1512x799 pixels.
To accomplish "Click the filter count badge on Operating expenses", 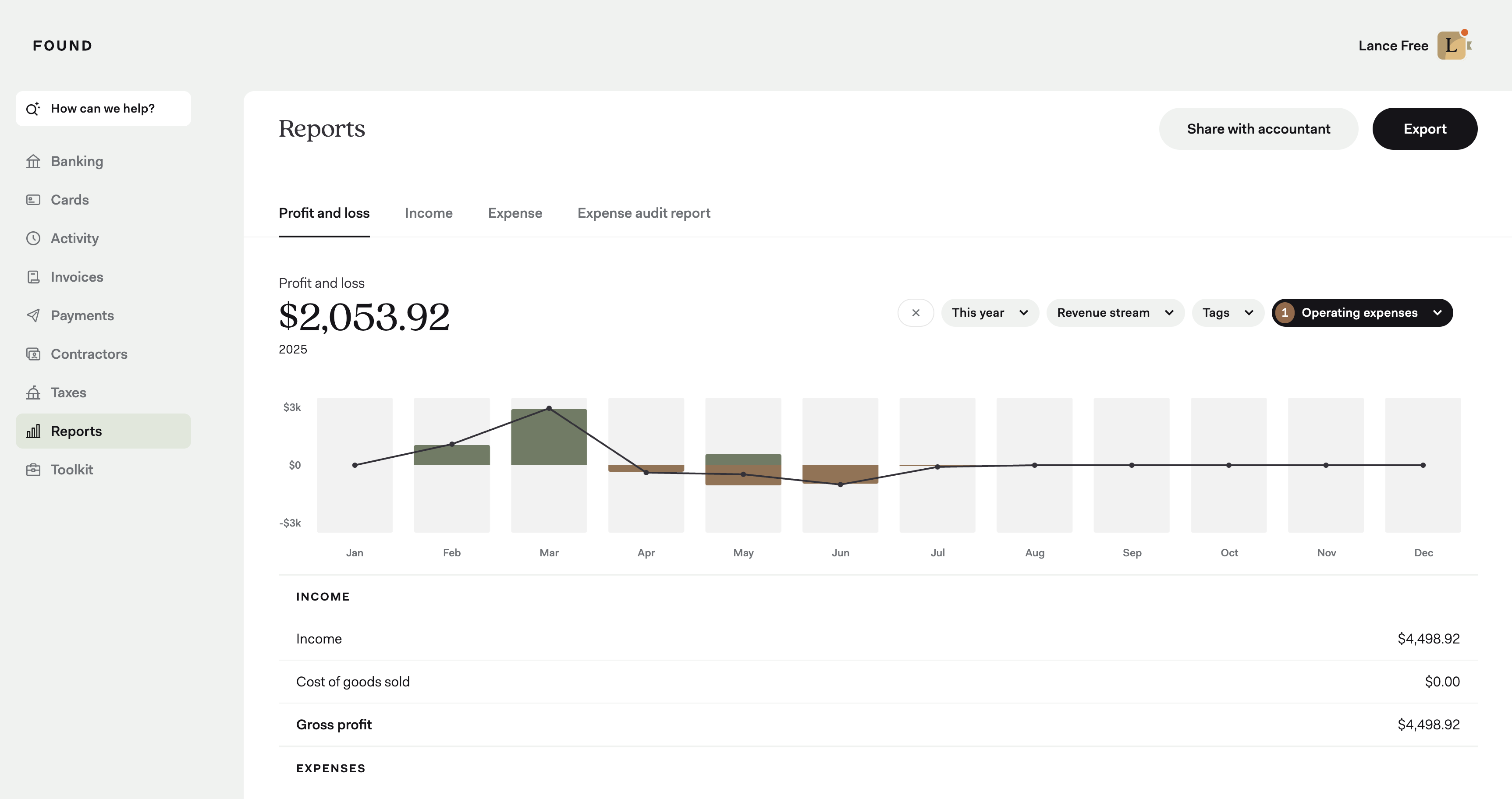I will pyautogui.click(x=1285, y=313).
